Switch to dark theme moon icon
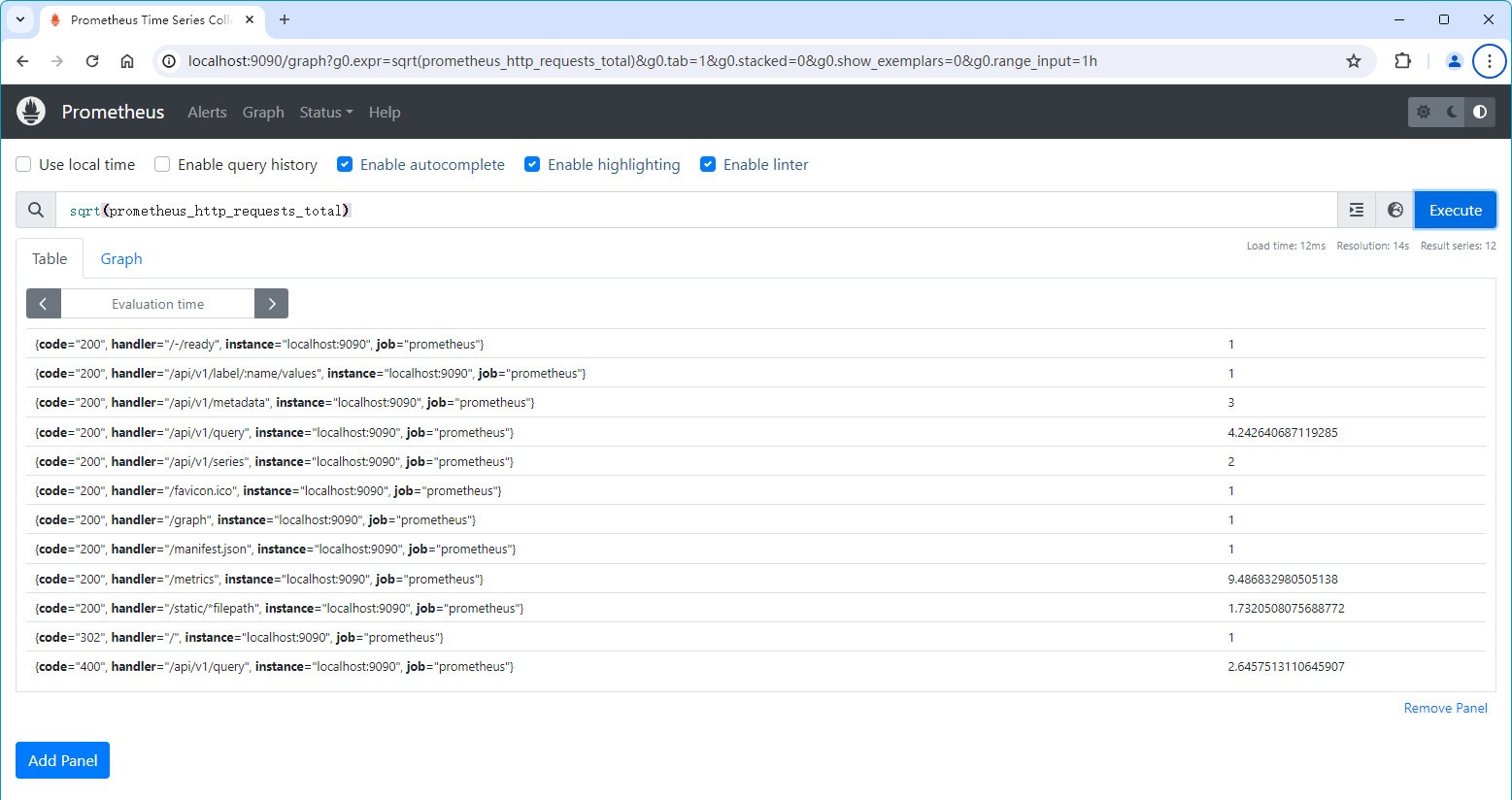Viewport: 1512px width, 800px height. pyautogui.click(x=1452, y=112)
